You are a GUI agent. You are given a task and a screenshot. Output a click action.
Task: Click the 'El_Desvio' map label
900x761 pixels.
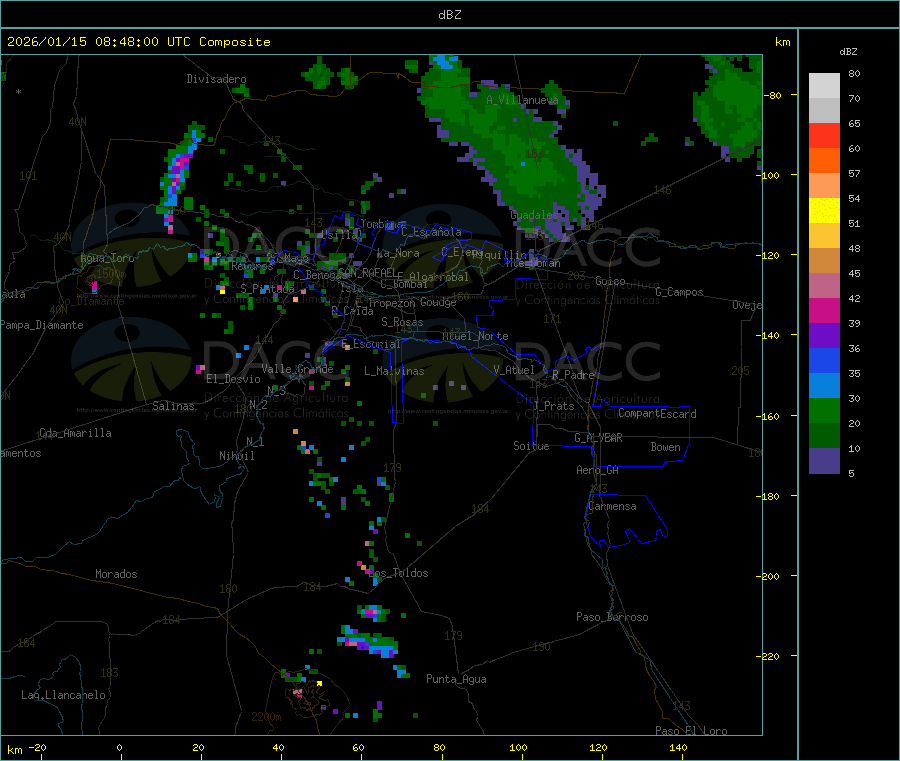(x=233, y=379)
